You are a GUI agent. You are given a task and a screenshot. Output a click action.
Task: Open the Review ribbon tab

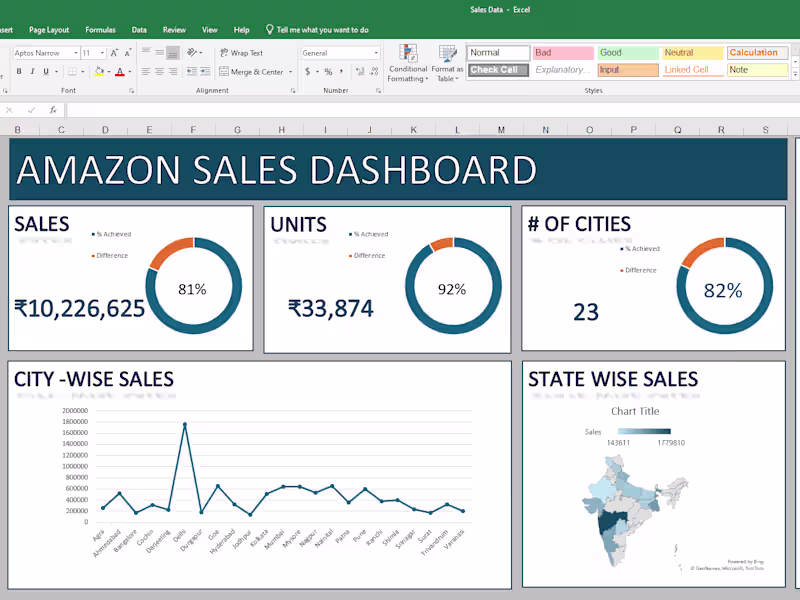(174, 30)
